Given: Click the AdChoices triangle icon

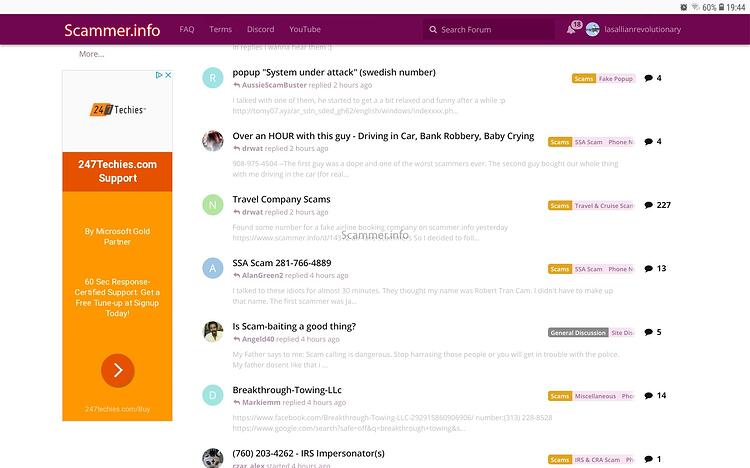Looking at the screenshot, I should [159, 75].
